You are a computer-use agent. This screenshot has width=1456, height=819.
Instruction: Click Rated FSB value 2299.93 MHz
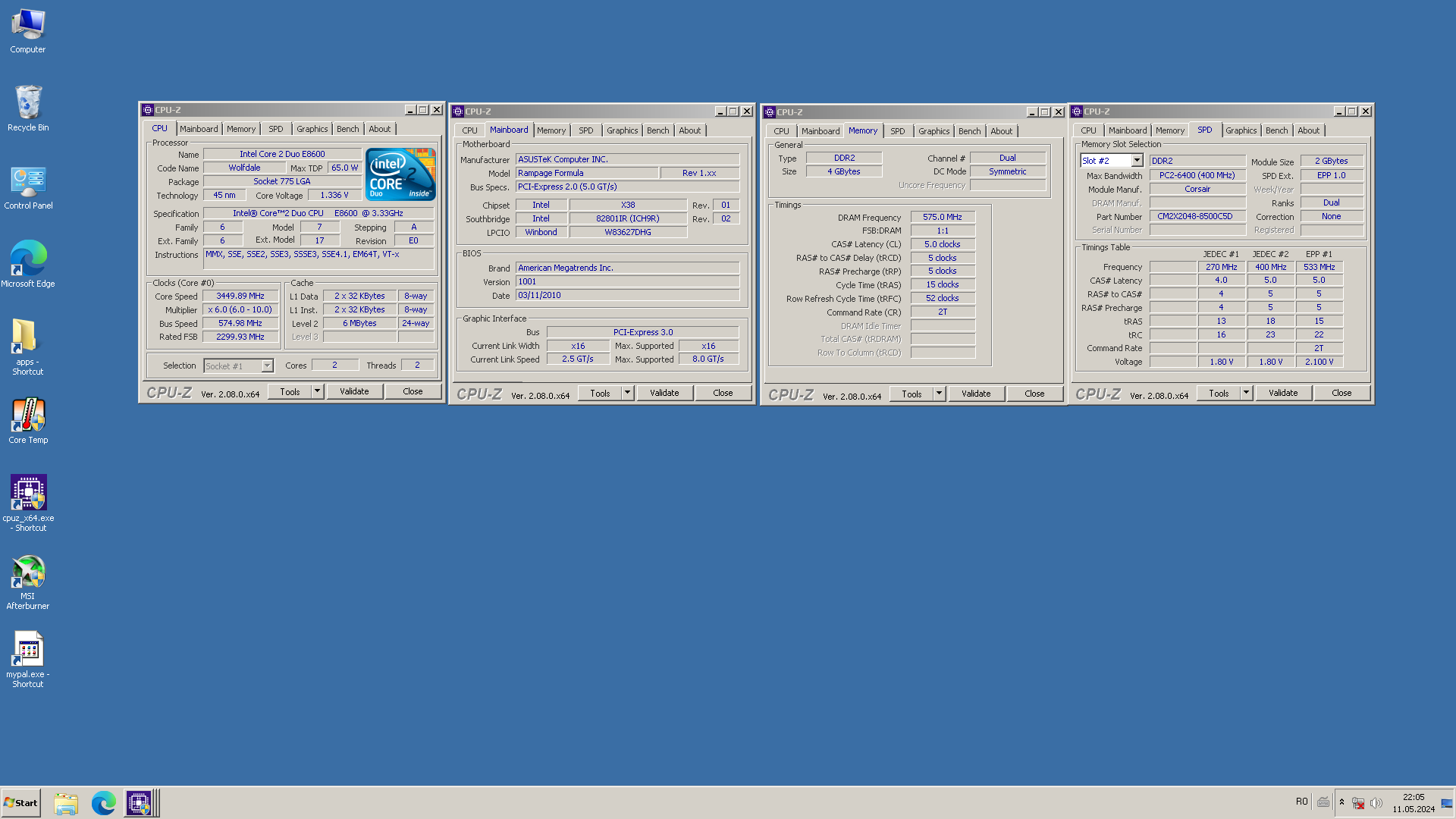coord(240,337)
